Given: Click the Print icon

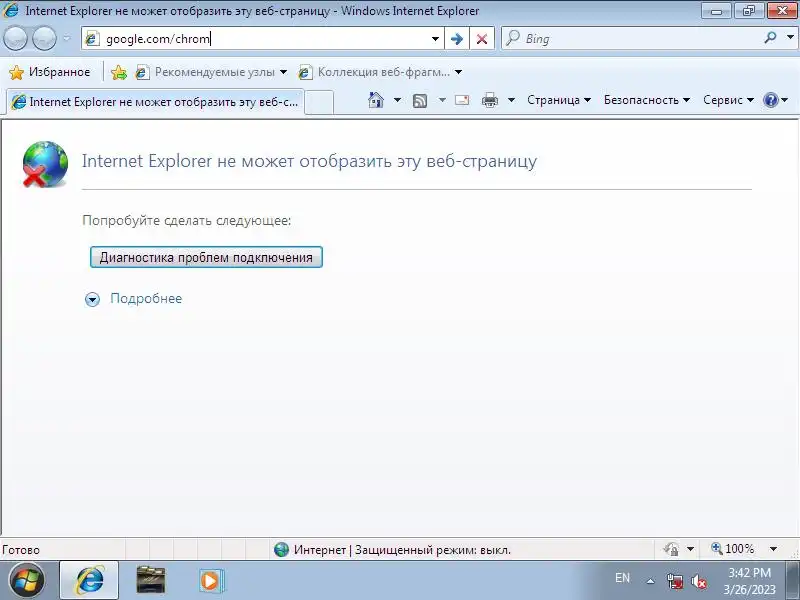Looking at the screenshot, I should click(x=490, y=100).
